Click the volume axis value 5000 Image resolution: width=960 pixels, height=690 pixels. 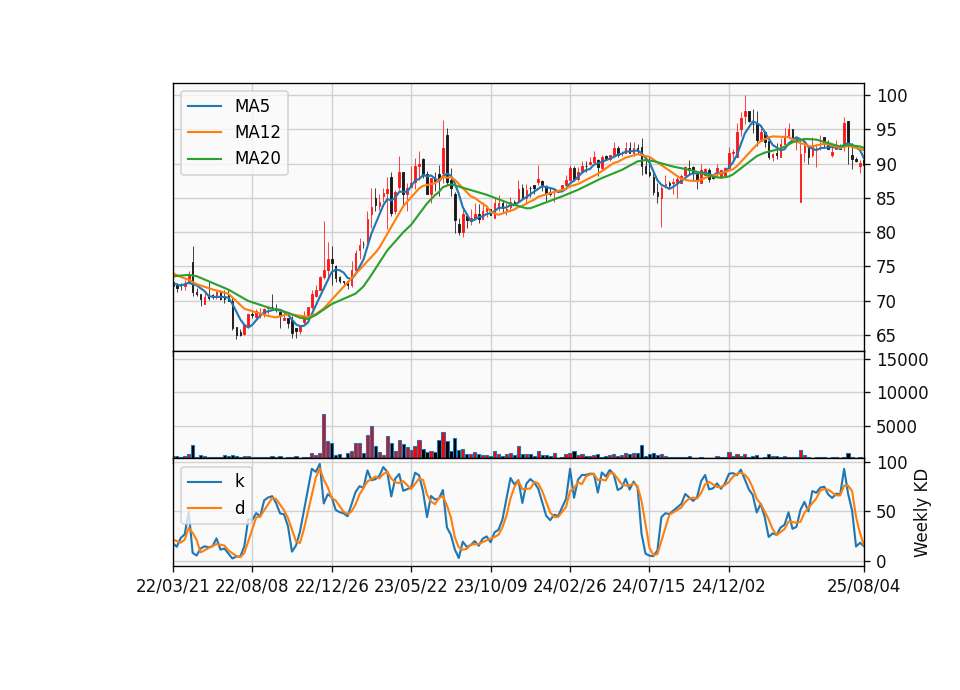[897, 427]
